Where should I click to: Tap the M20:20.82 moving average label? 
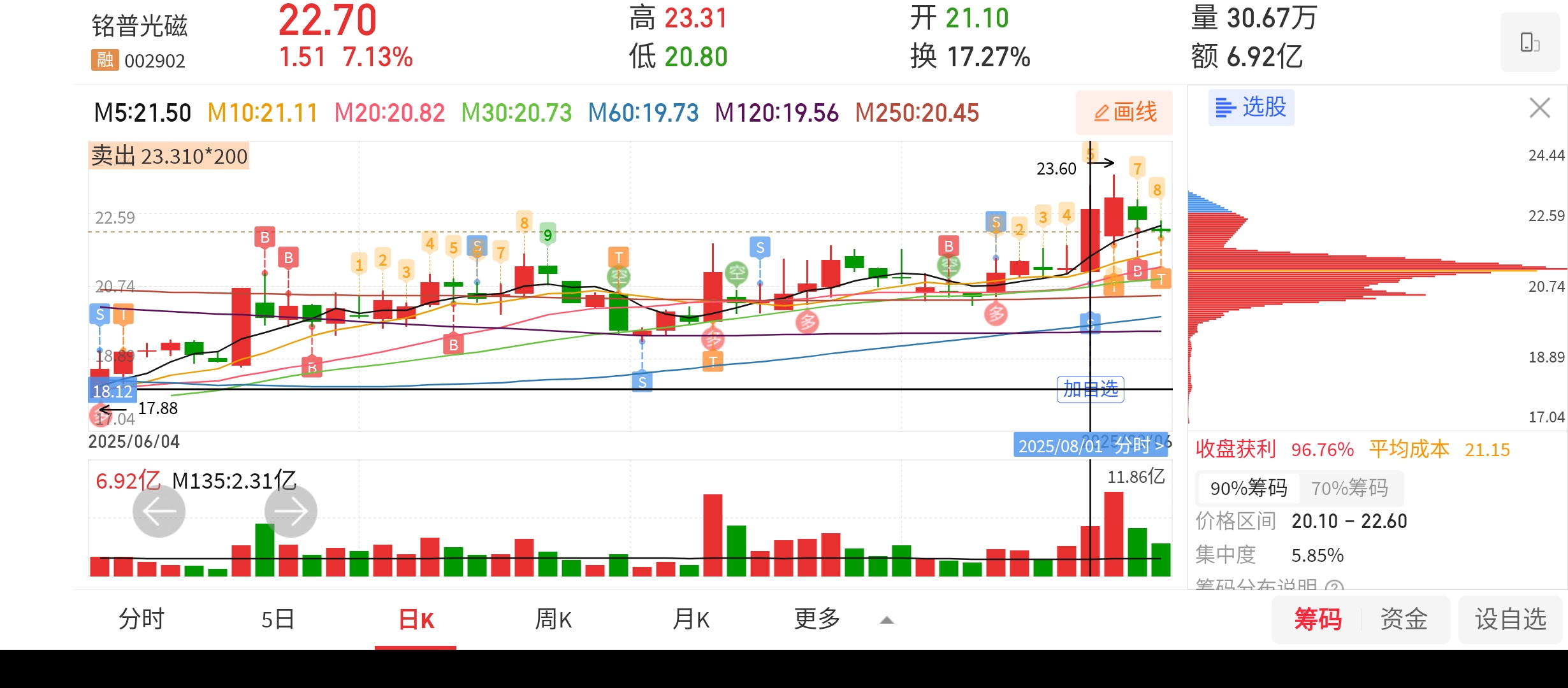pyautogui.click(x=389, y=113)
